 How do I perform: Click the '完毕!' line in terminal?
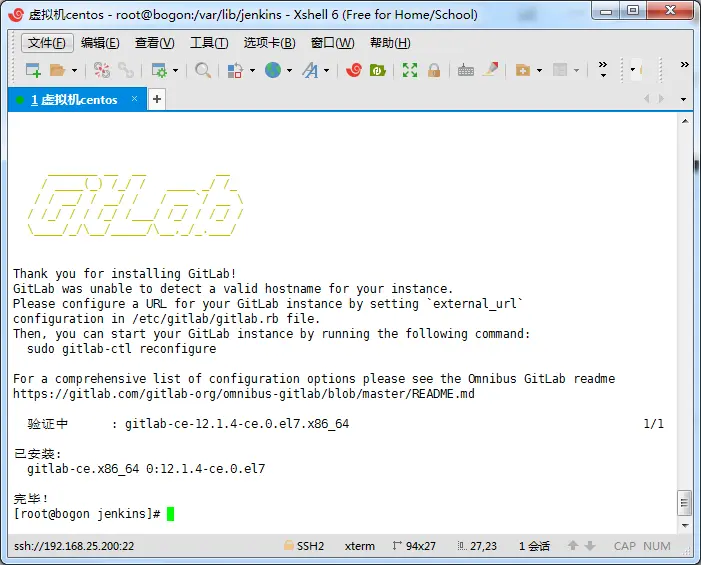(30, 498)
